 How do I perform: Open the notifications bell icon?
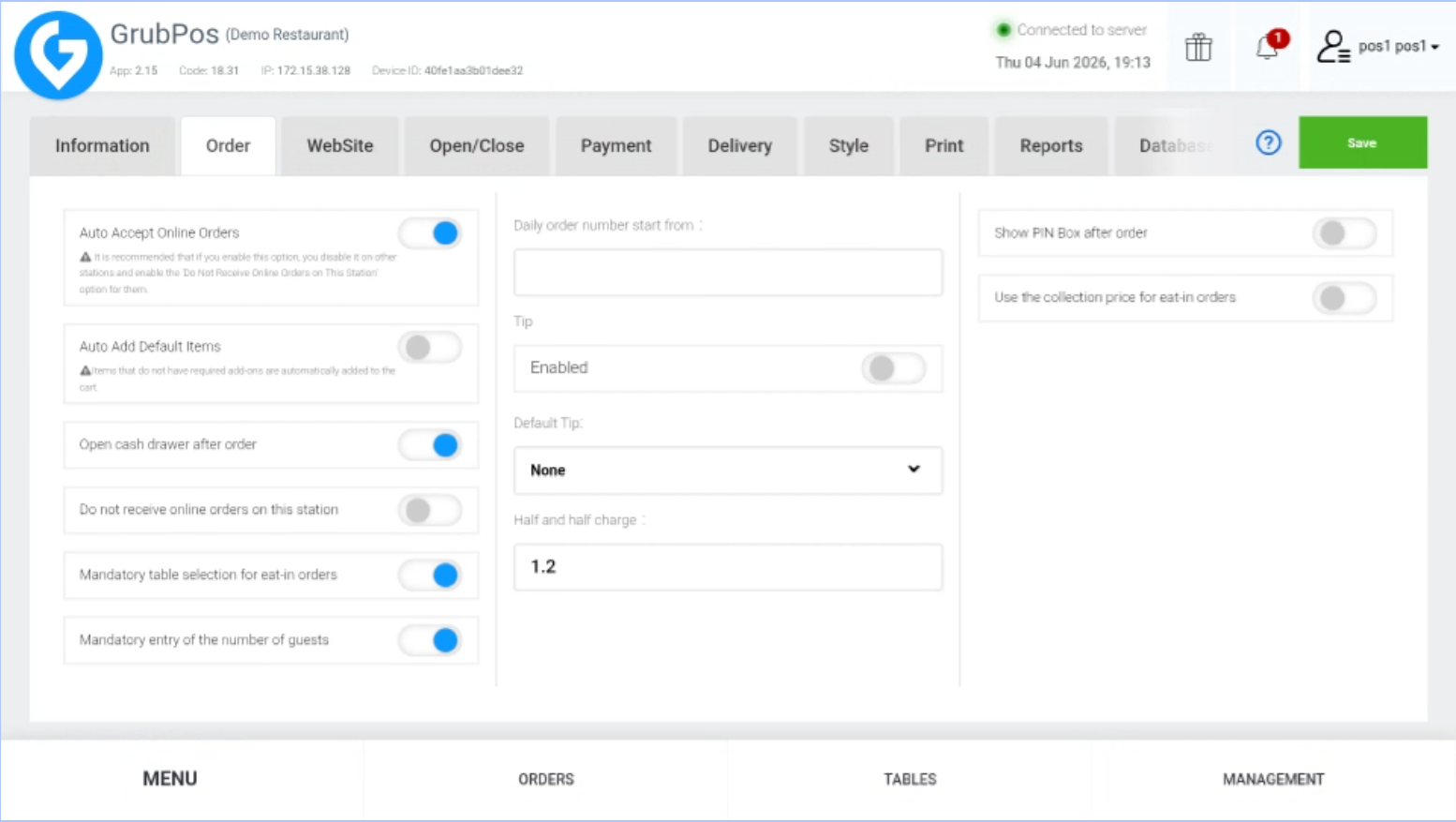[x=1268, y=46]
